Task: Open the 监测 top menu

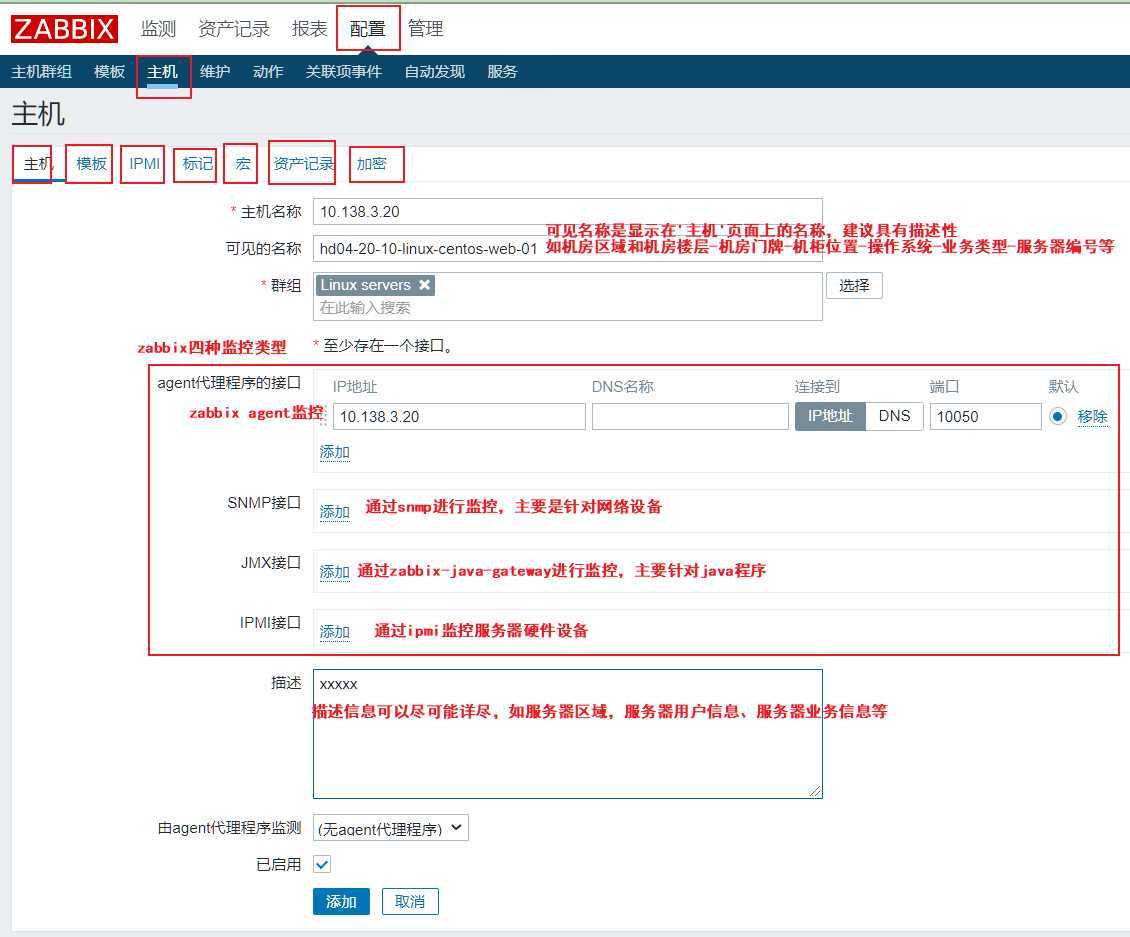Action: coord(158,29)
